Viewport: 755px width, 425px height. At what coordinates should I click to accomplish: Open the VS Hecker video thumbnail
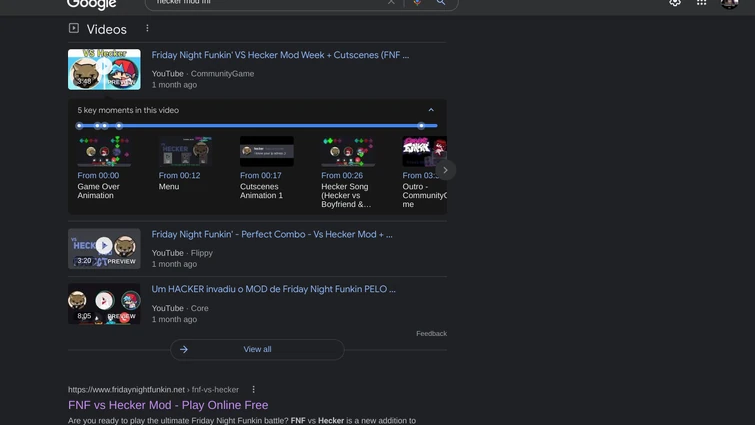point(104,69)
